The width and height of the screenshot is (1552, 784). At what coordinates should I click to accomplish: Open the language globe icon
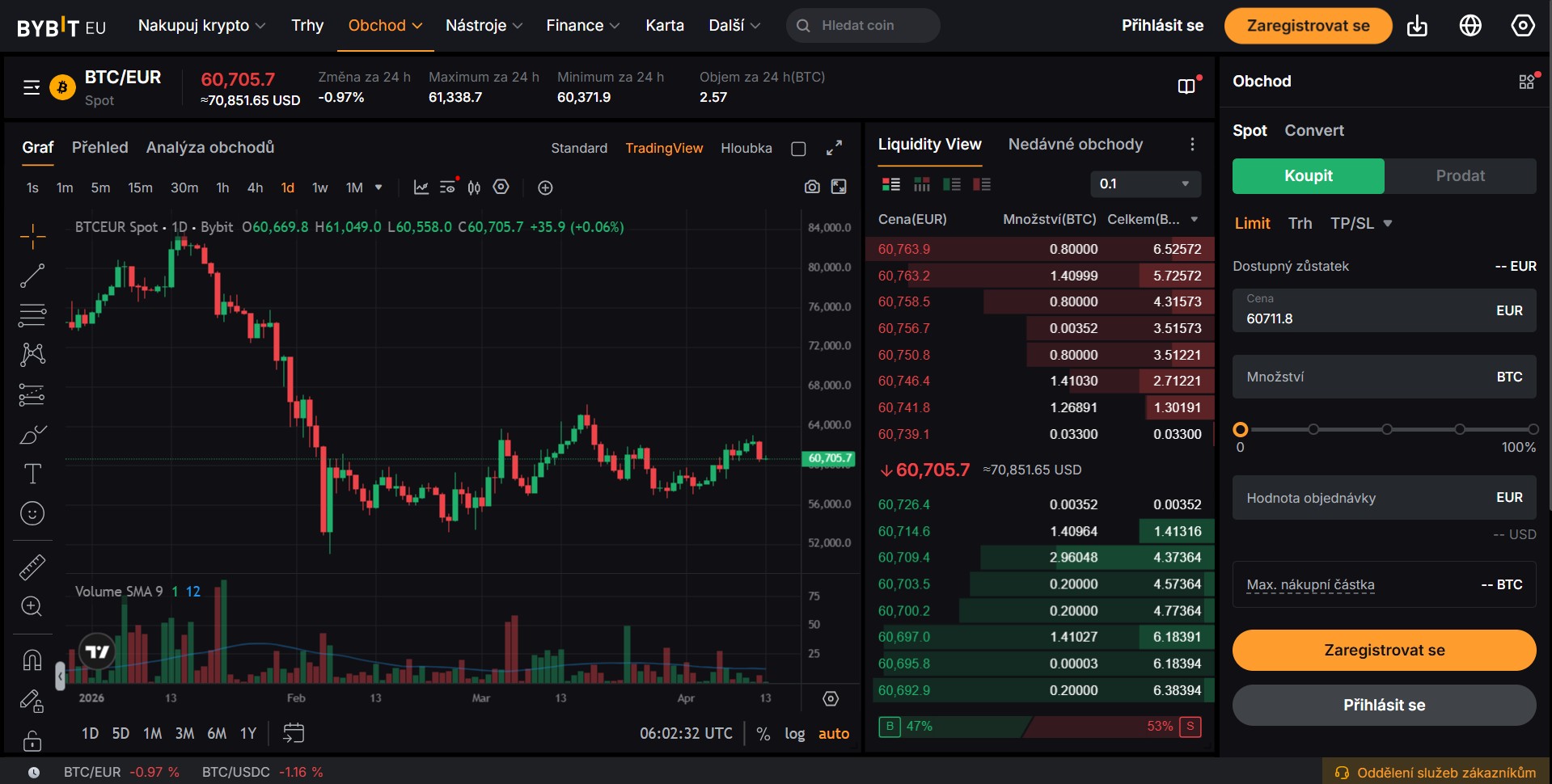tap(1470, 26)
